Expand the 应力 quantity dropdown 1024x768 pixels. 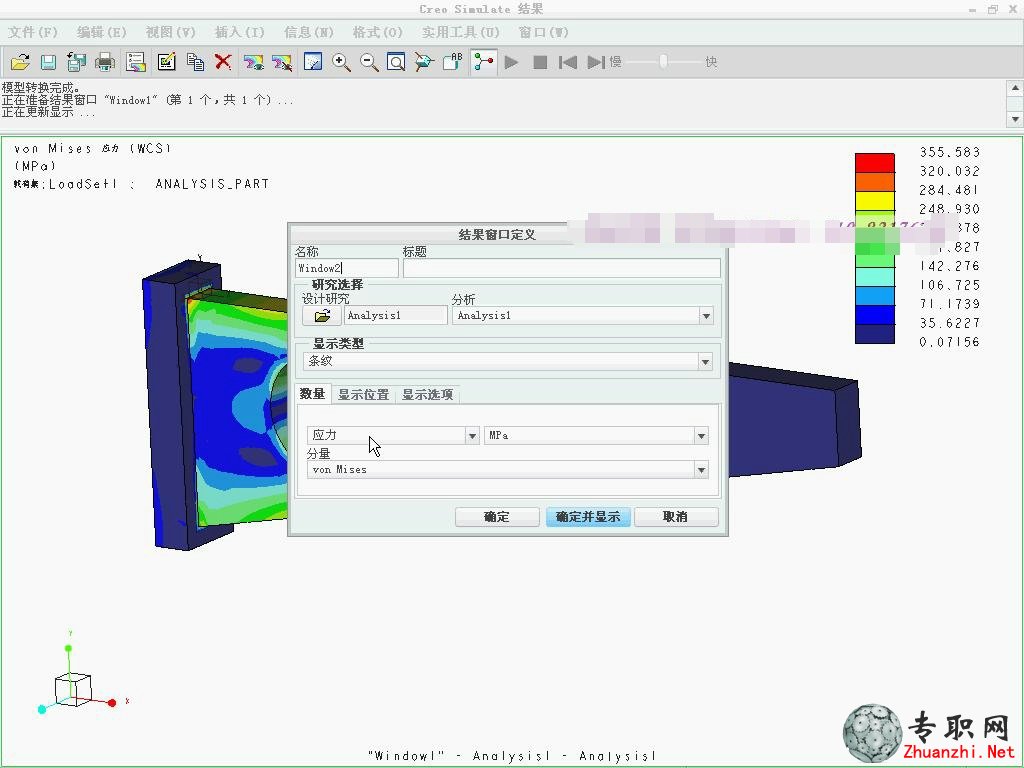pyautogui.click(x=472, y=436)
